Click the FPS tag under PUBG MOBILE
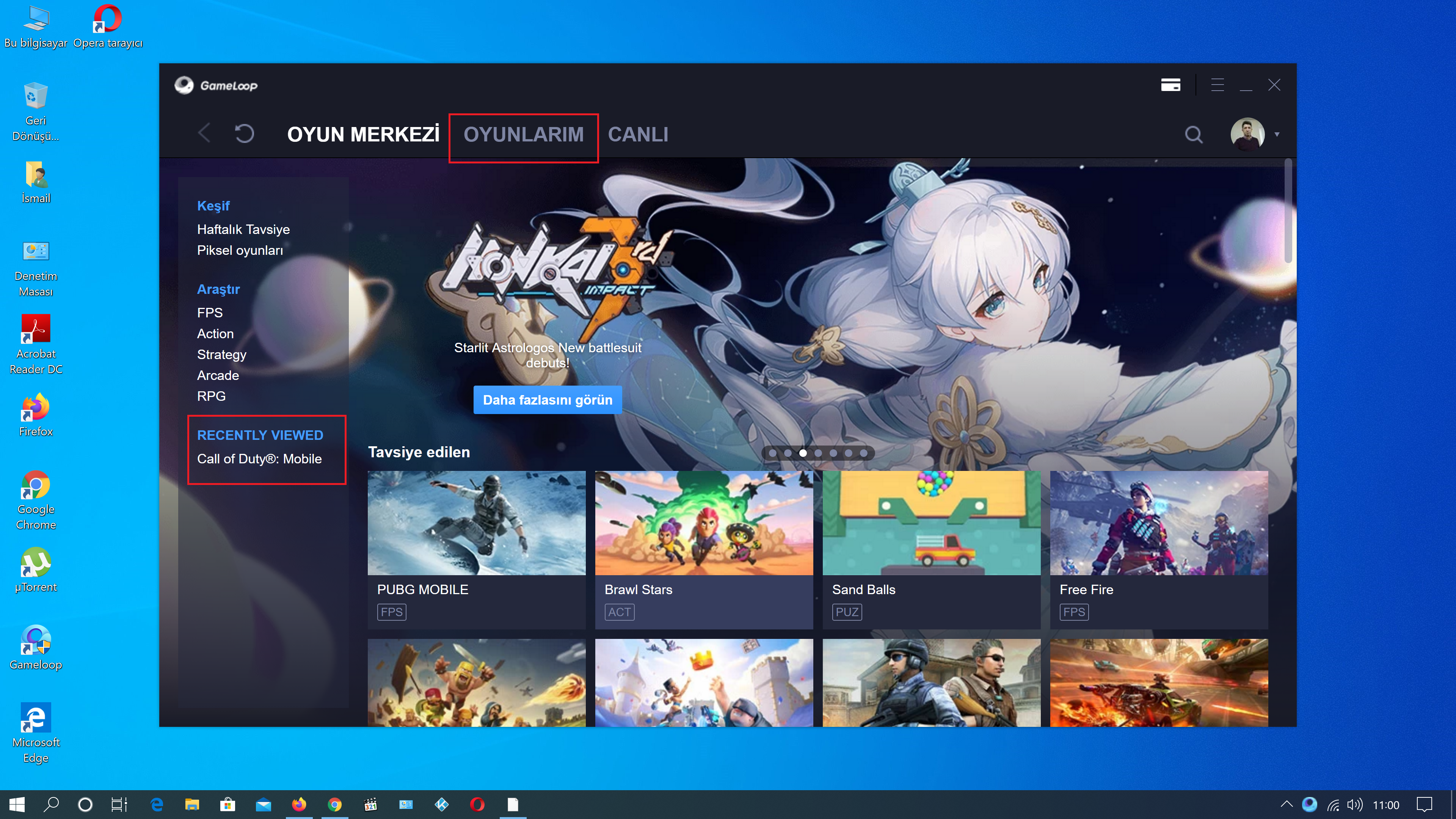The image size is (1456, 819). 391,612
